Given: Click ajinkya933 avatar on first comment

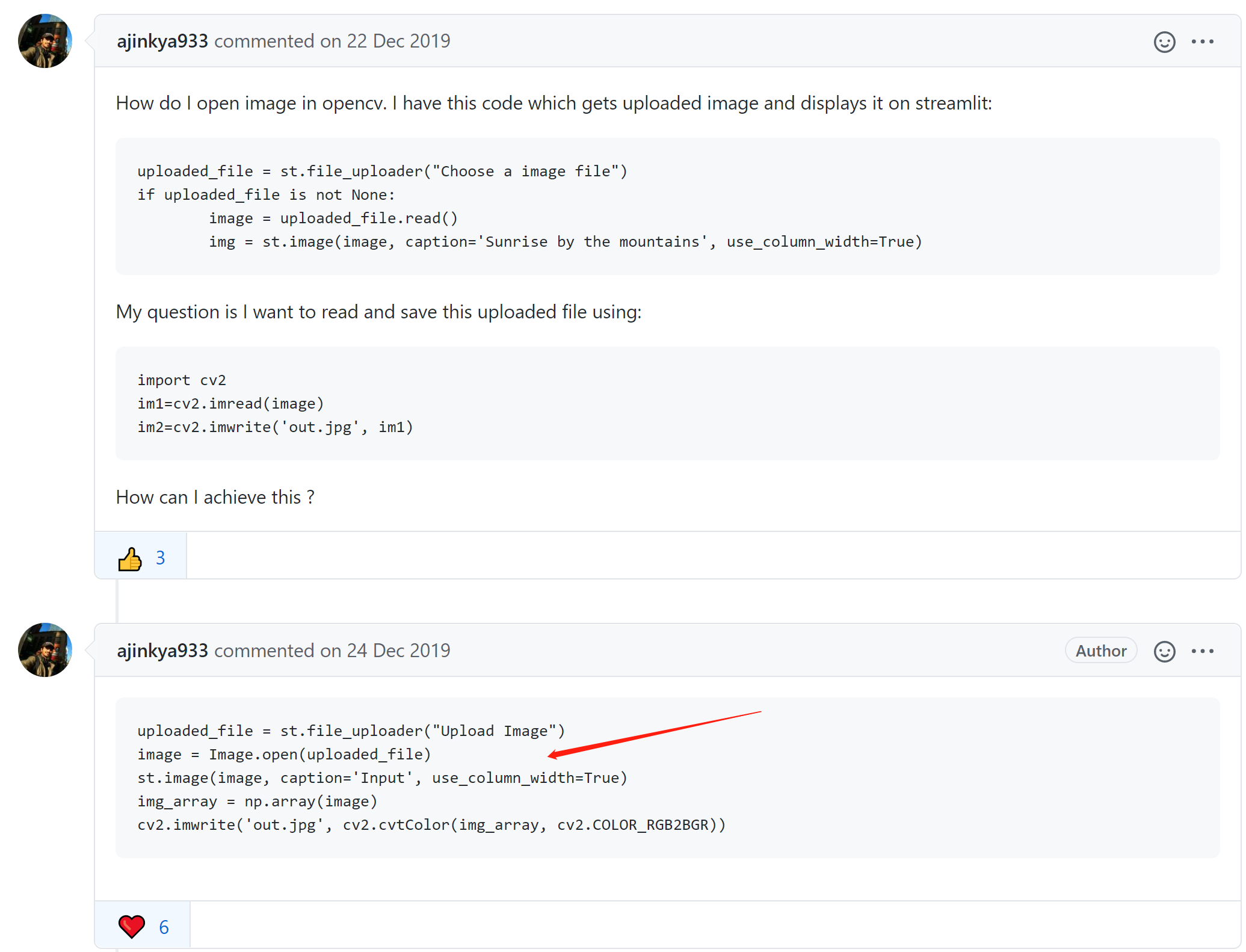Looking at the screenshot, I should pos(45,41).
